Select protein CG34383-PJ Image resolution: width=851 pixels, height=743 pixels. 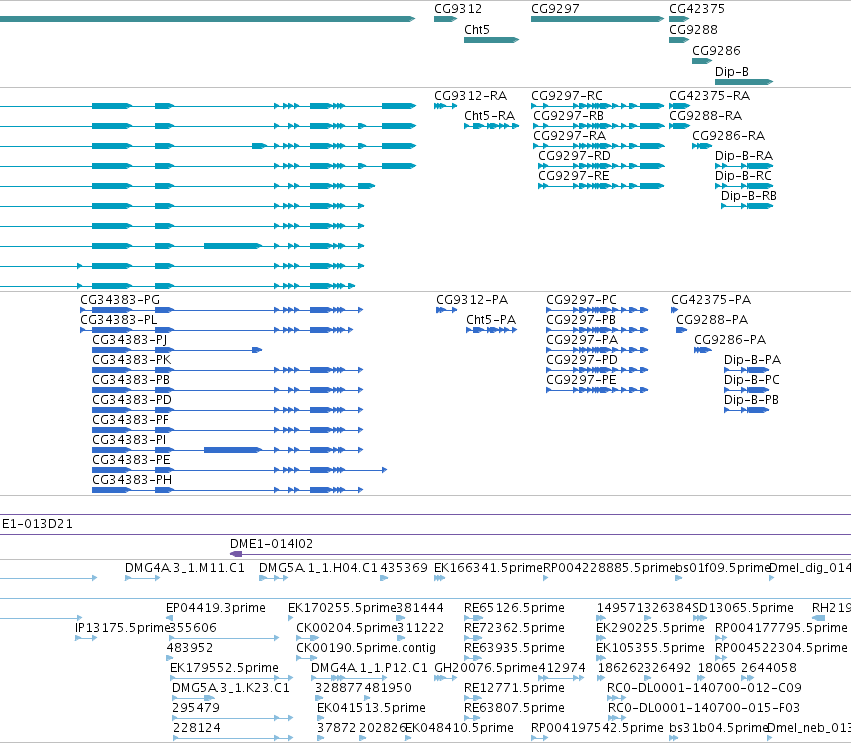129,340
